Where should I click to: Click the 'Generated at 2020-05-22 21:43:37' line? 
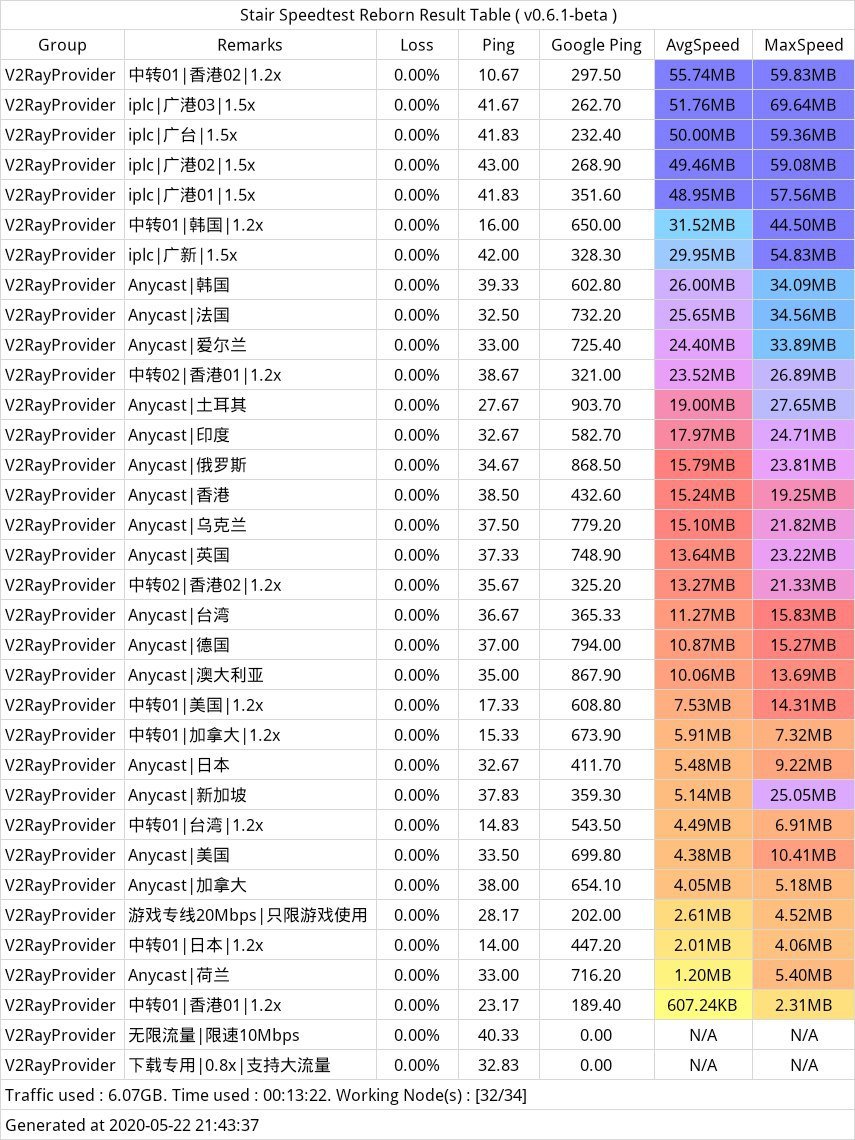[132, 1125]
